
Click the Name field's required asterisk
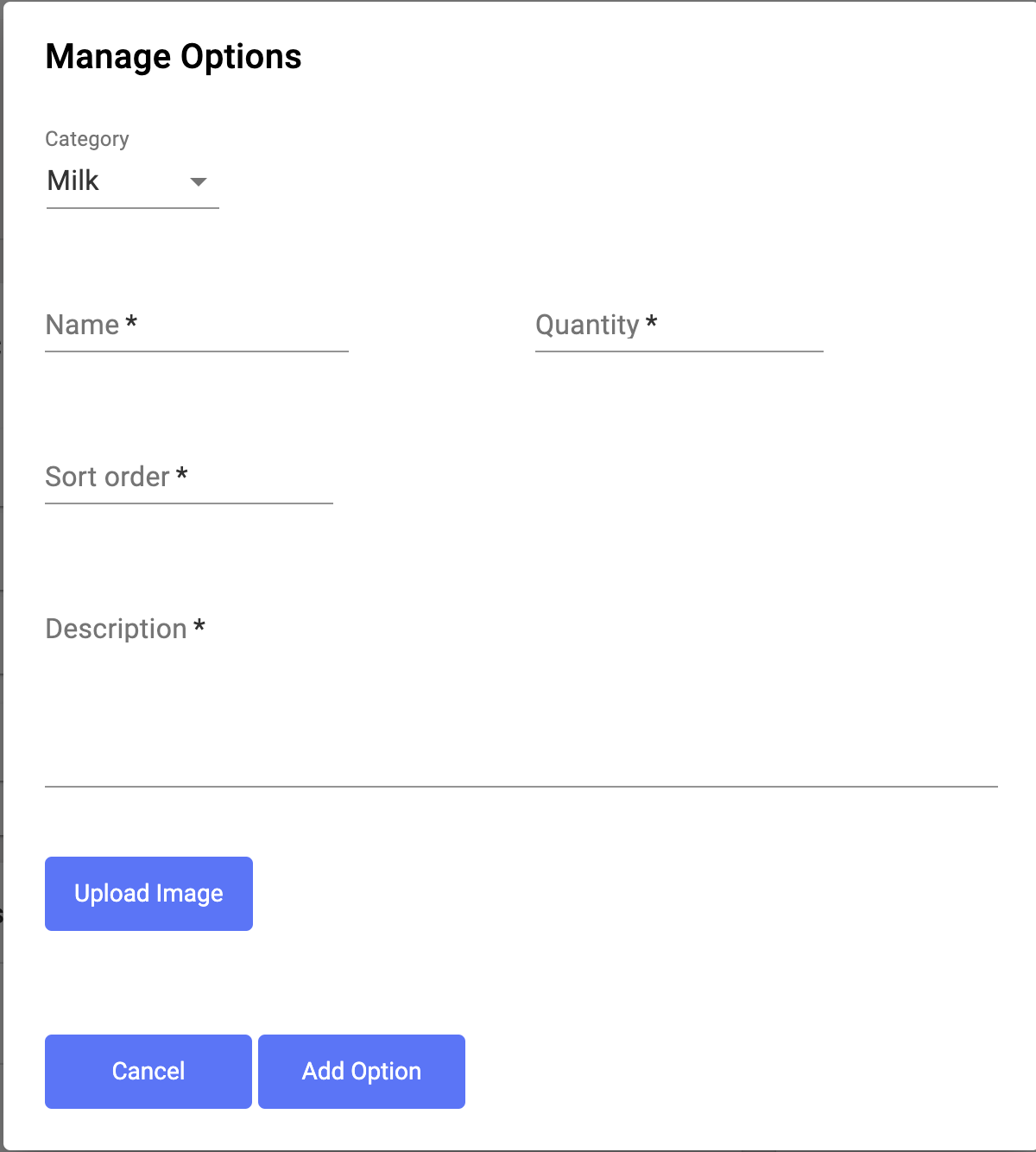coord(131,323)
